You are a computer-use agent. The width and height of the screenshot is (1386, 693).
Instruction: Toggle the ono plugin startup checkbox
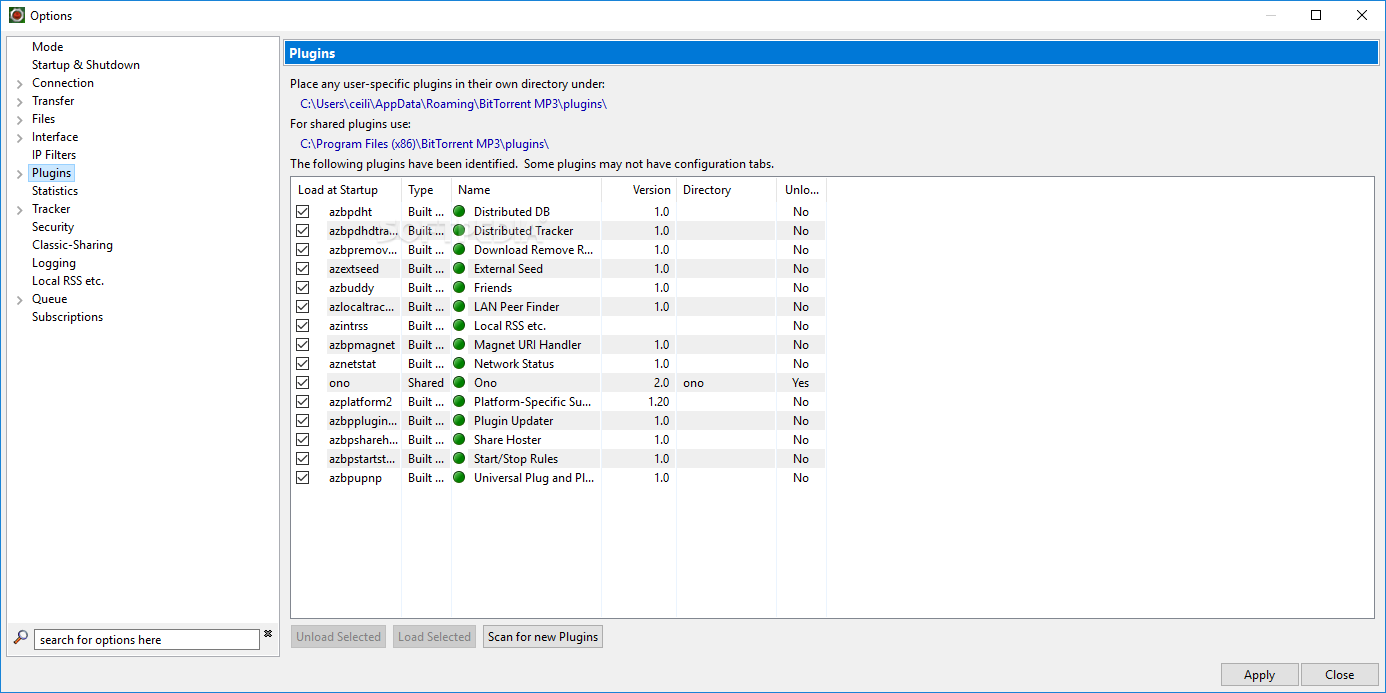click(x=303, y=383)
